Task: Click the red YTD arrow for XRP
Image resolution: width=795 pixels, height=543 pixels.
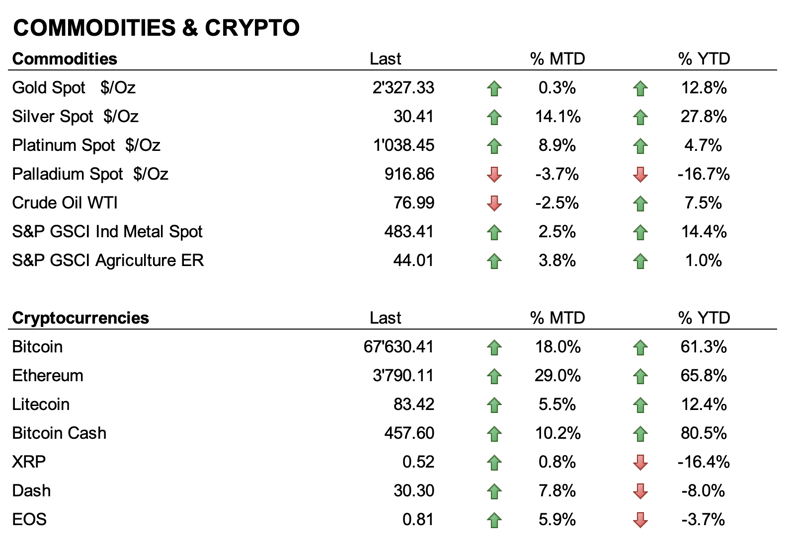Action: coord(641,463)
